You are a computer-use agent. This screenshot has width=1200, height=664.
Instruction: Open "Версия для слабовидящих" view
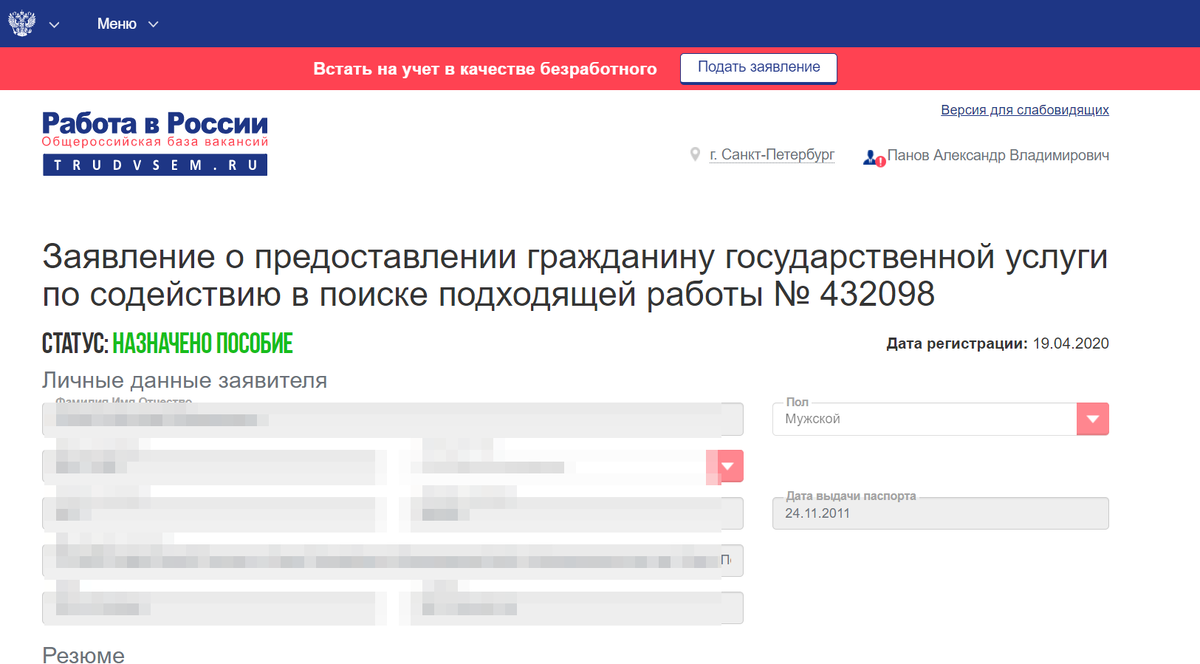tap(1023, 110)
